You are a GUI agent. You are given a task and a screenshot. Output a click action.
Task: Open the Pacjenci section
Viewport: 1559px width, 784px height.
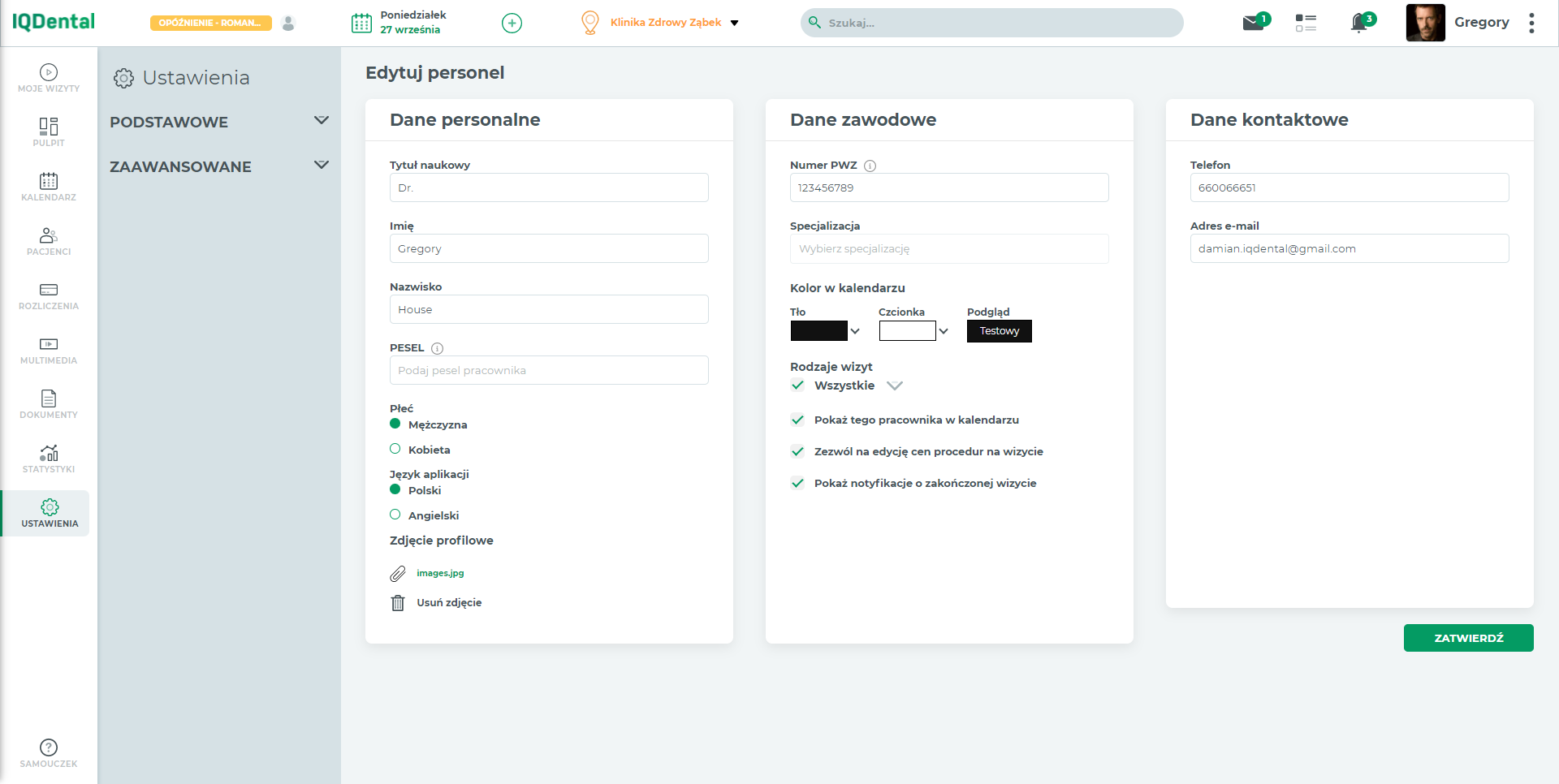click(x=49, y=242)
